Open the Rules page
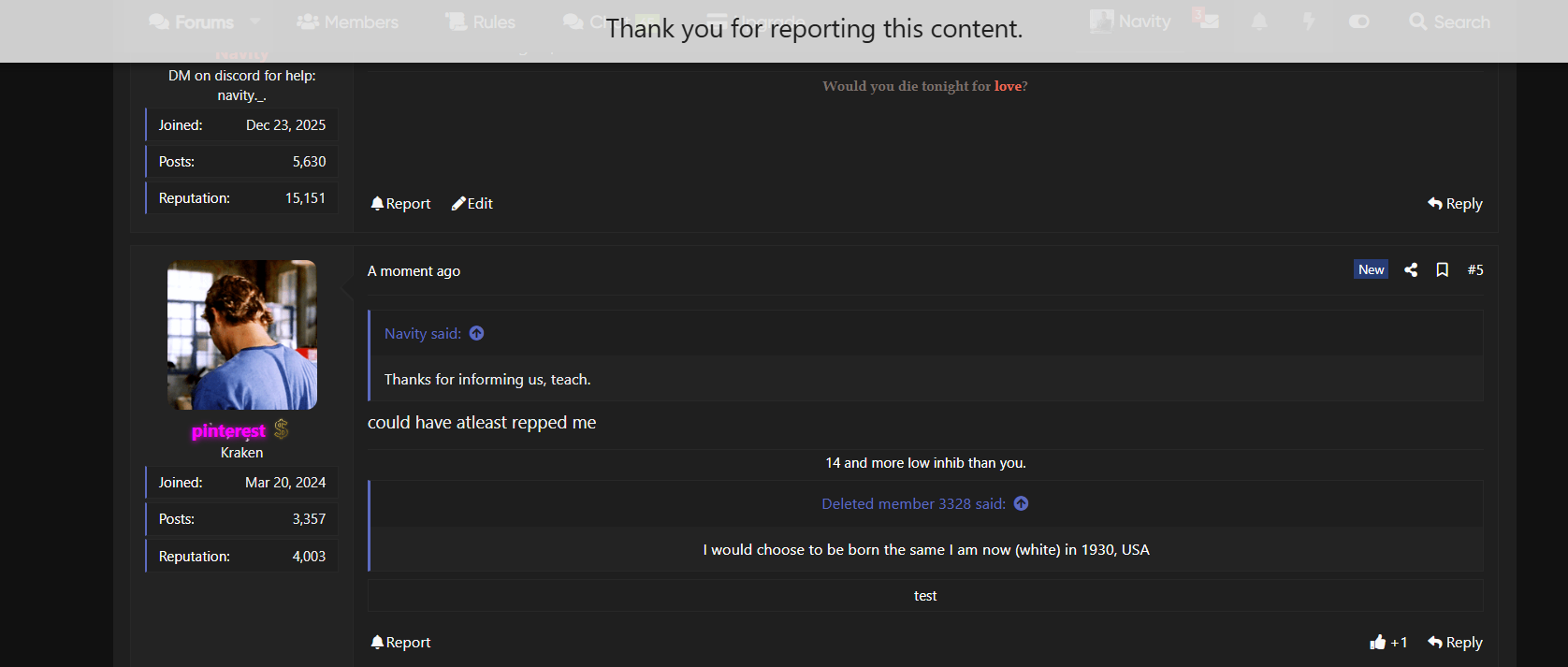Viewport: 1568px width, 667px height. [x=481, y=22]
